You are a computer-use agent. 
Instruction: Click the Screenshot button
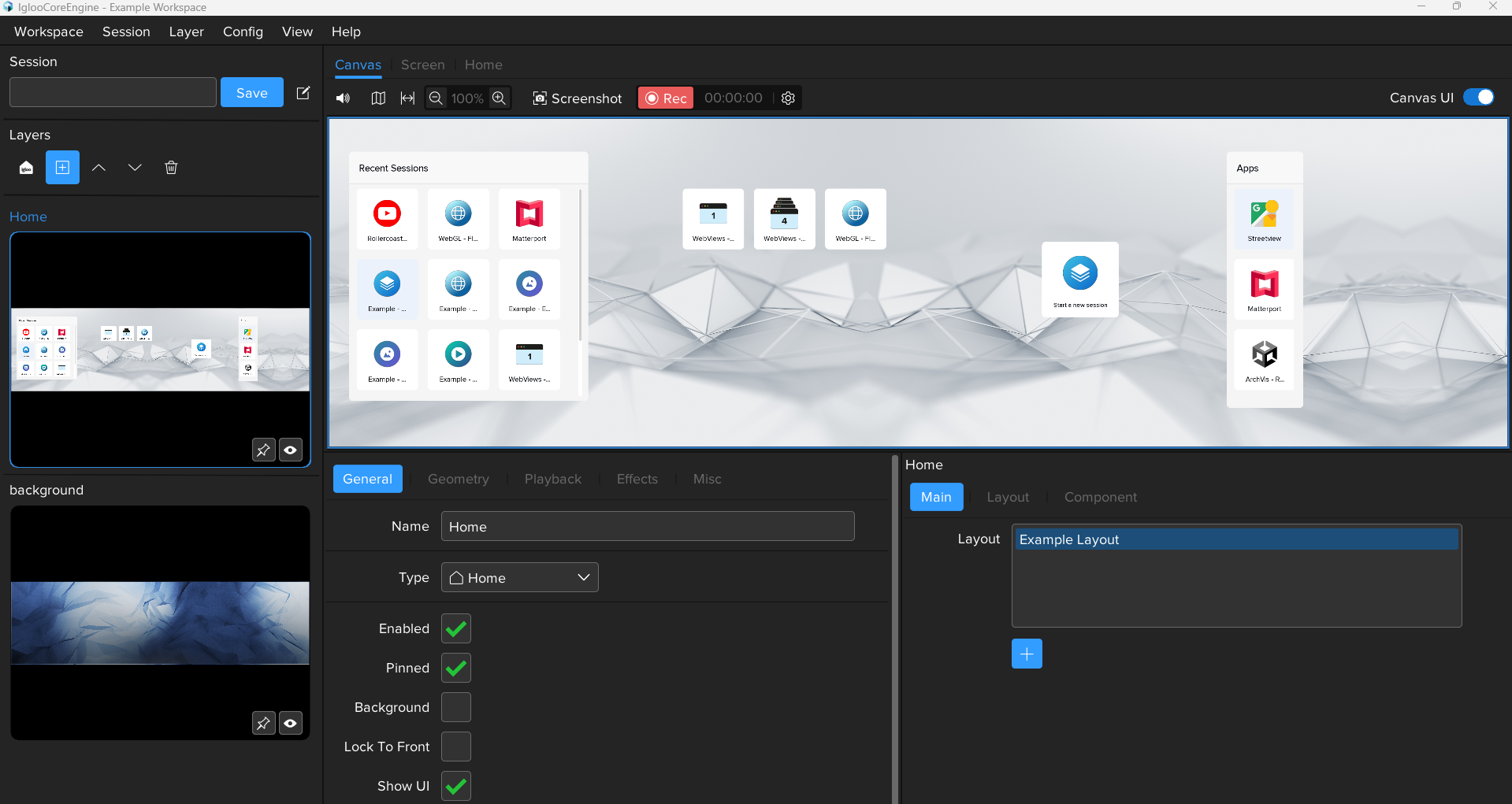[577, 98]
